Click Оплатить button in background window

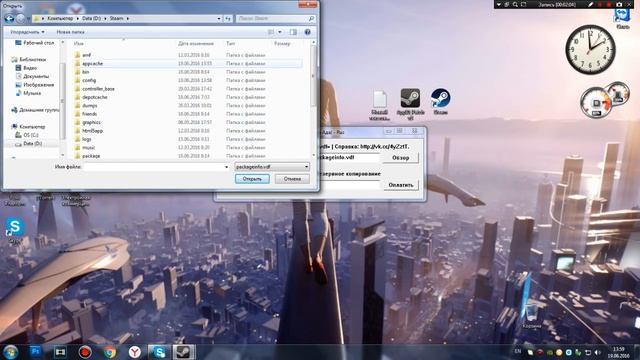click(400, 185)
